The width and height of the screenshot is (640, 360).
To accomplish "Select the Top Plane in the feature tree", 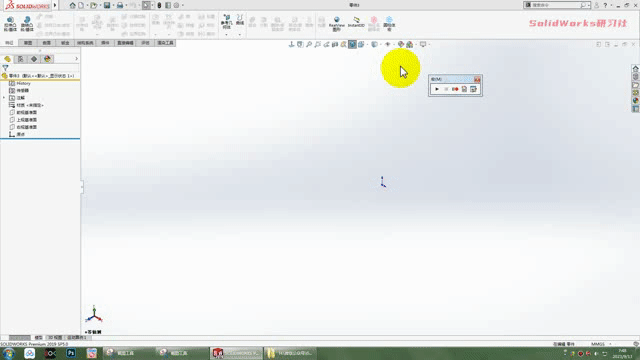I will point(23,120).
